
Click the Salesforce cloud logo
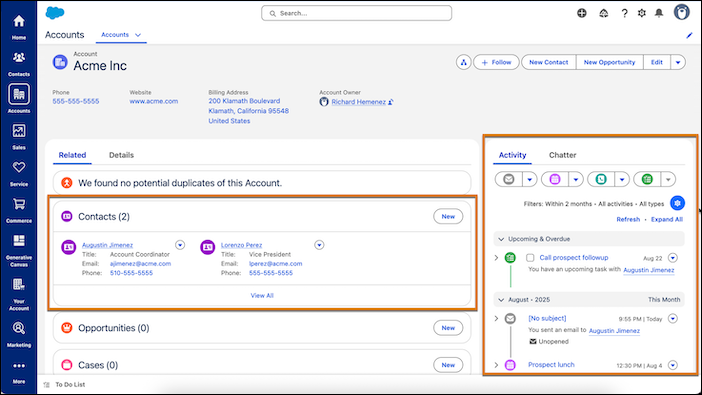(x=55, y=13)
